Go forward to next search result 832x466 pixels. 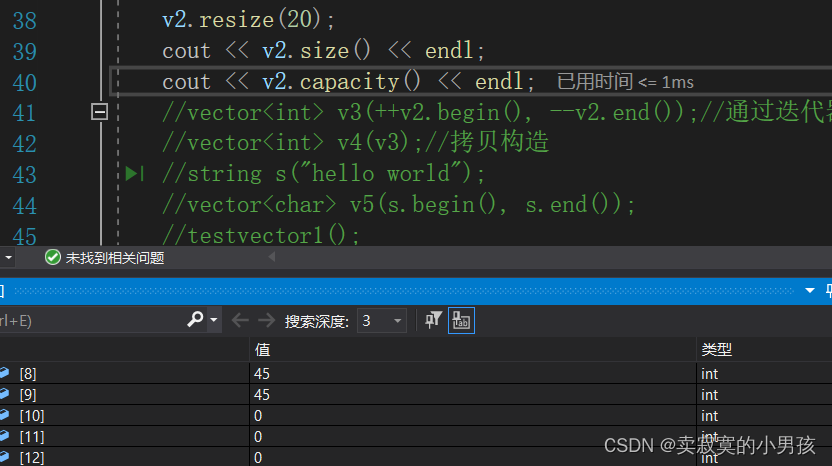[266, 321]
